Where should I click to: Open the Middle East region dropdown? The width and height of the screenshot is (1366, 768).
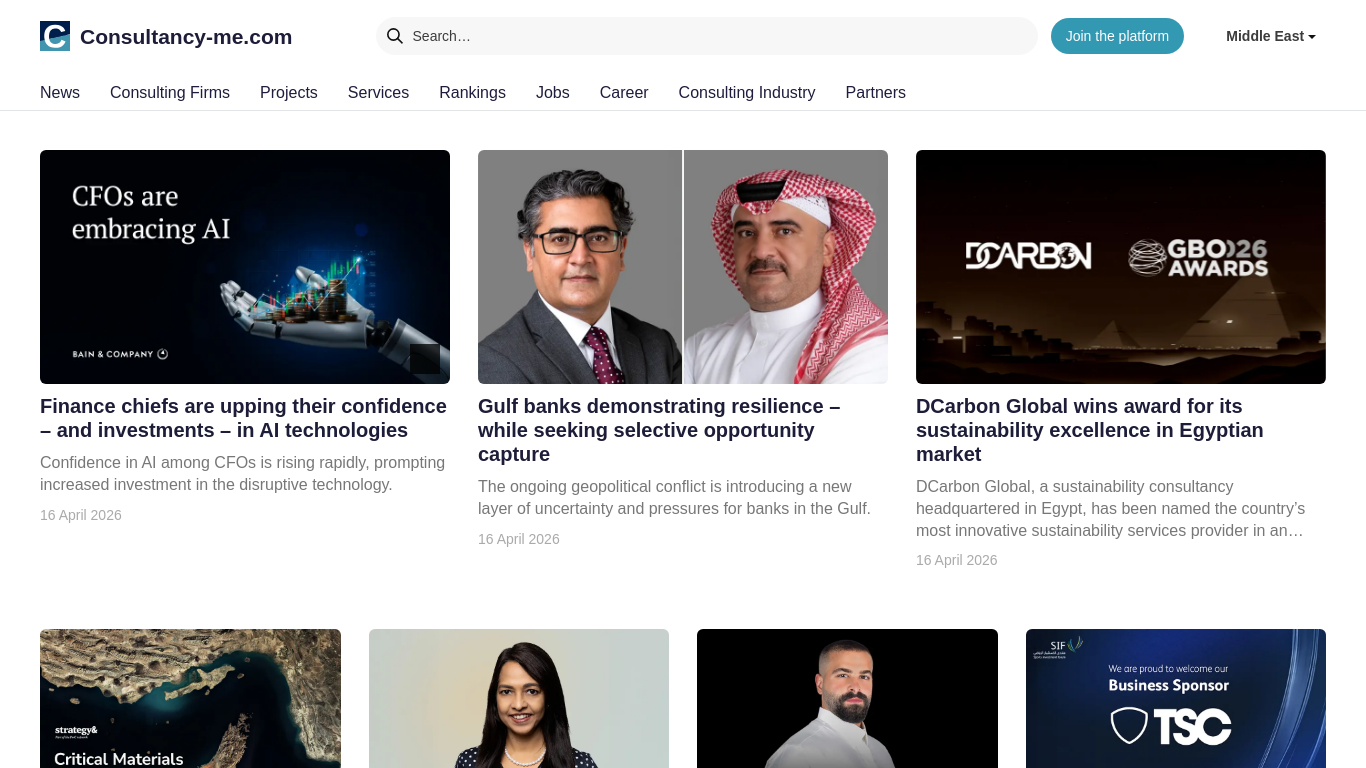[1271, 36]
